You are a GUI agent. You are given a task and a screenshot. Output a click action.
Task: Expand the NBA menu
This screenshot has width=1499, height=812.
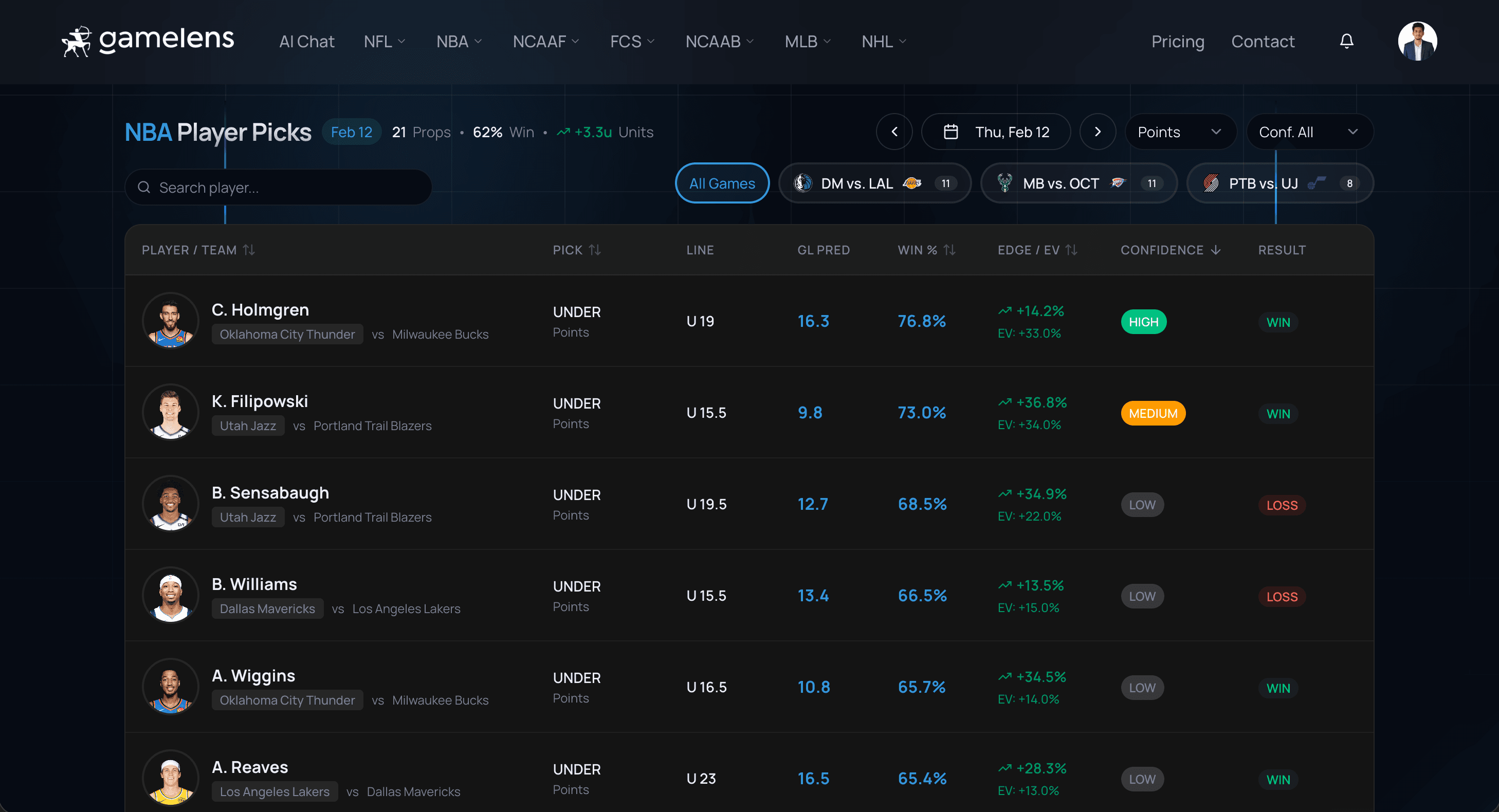click(x=459, y=41)
